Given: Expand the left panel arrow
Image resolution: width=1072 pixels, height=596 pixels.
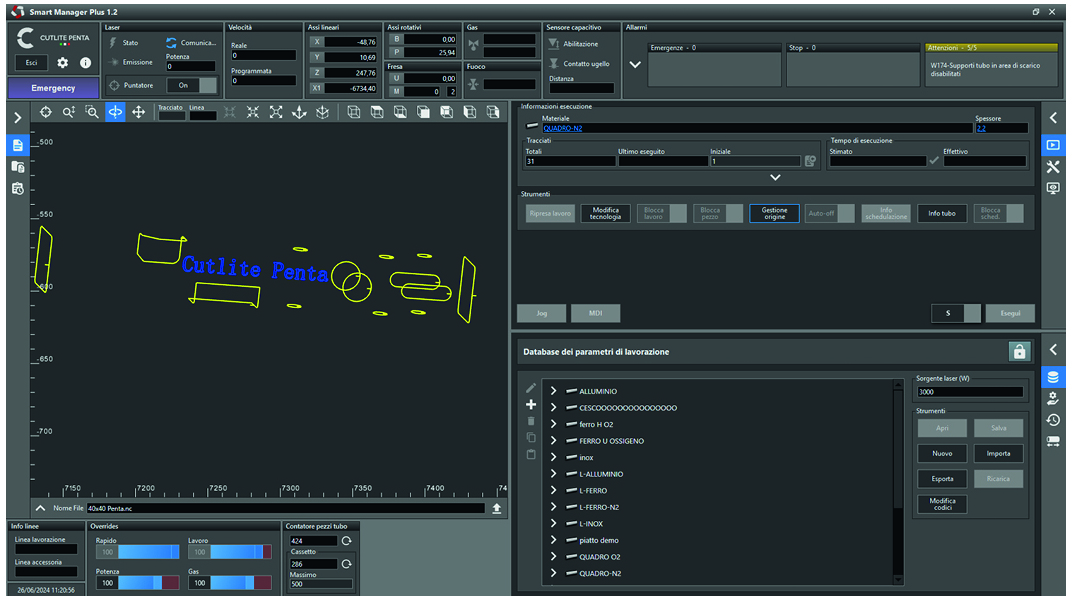Looking at the screenshot, I should 18,118.
